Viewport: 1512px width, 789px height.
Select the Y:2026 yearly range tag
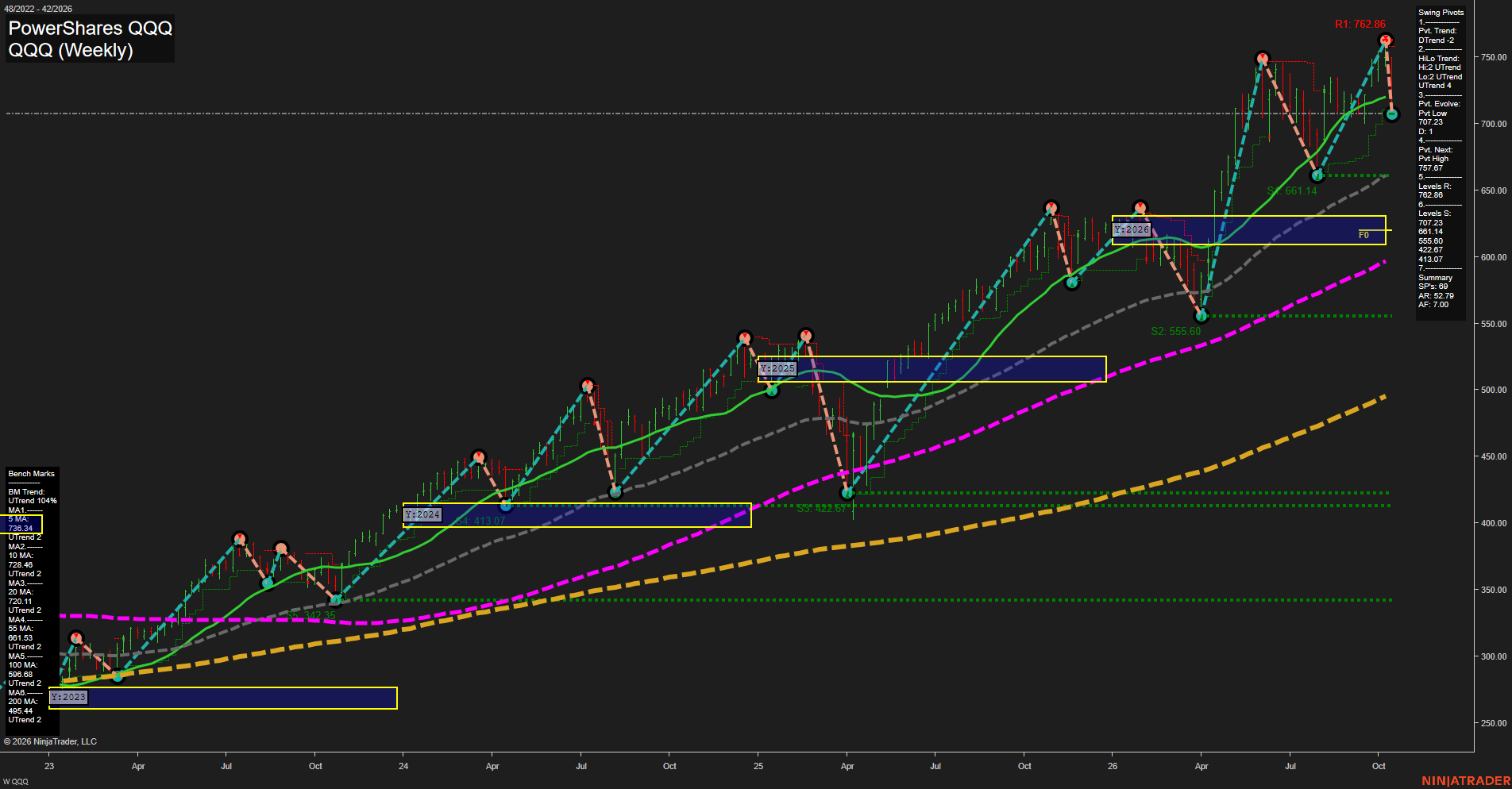pos(1132,229)
